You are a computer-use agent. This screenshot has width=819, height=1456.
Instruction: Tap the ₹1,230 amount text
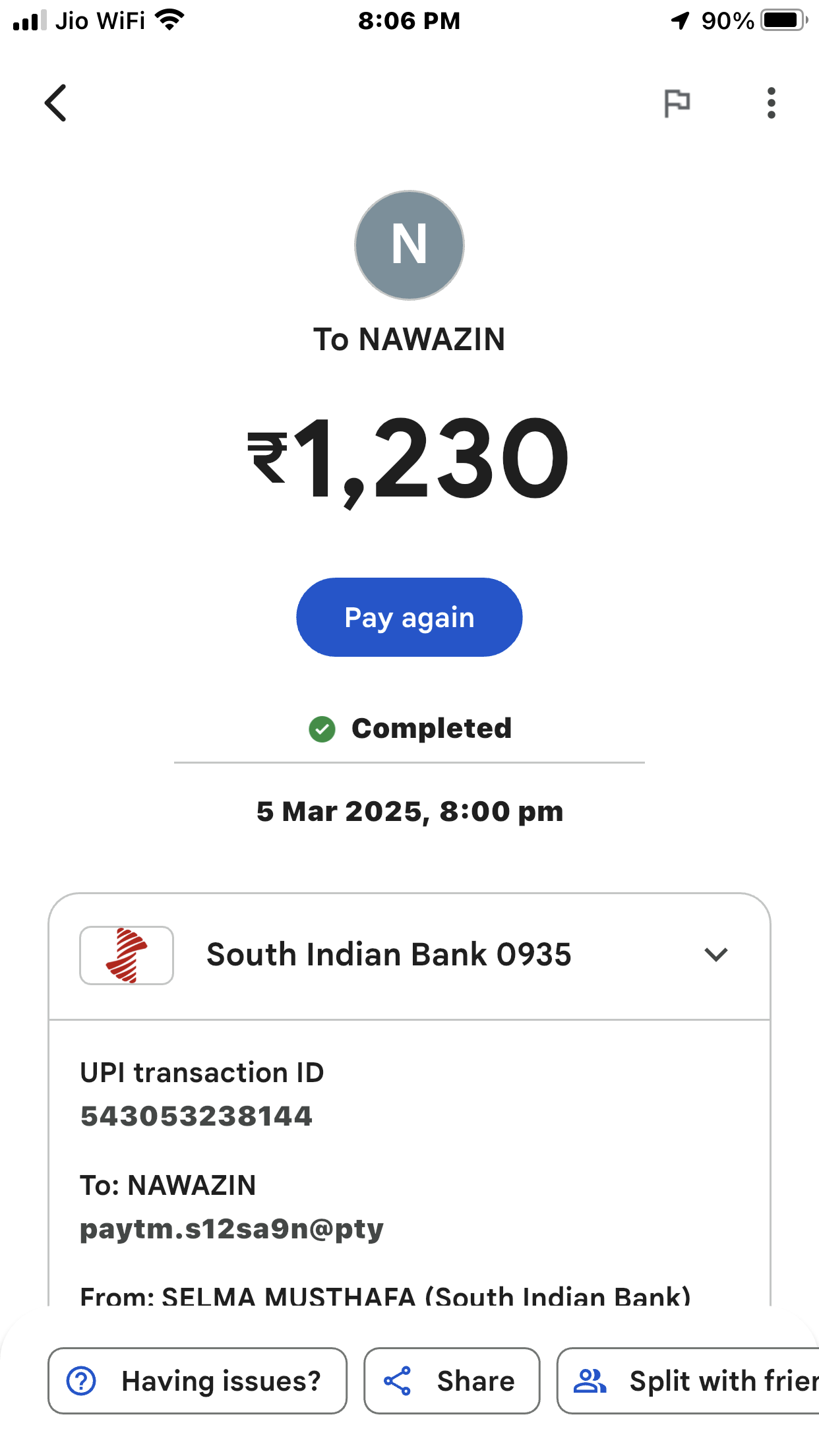click(x=409, y=458)
